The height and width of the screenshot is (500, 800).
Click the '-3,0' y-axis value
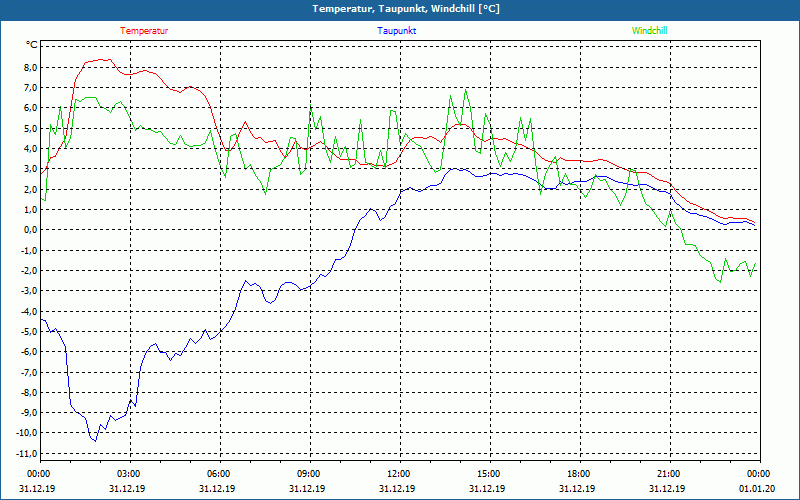(x=29, y=291)
